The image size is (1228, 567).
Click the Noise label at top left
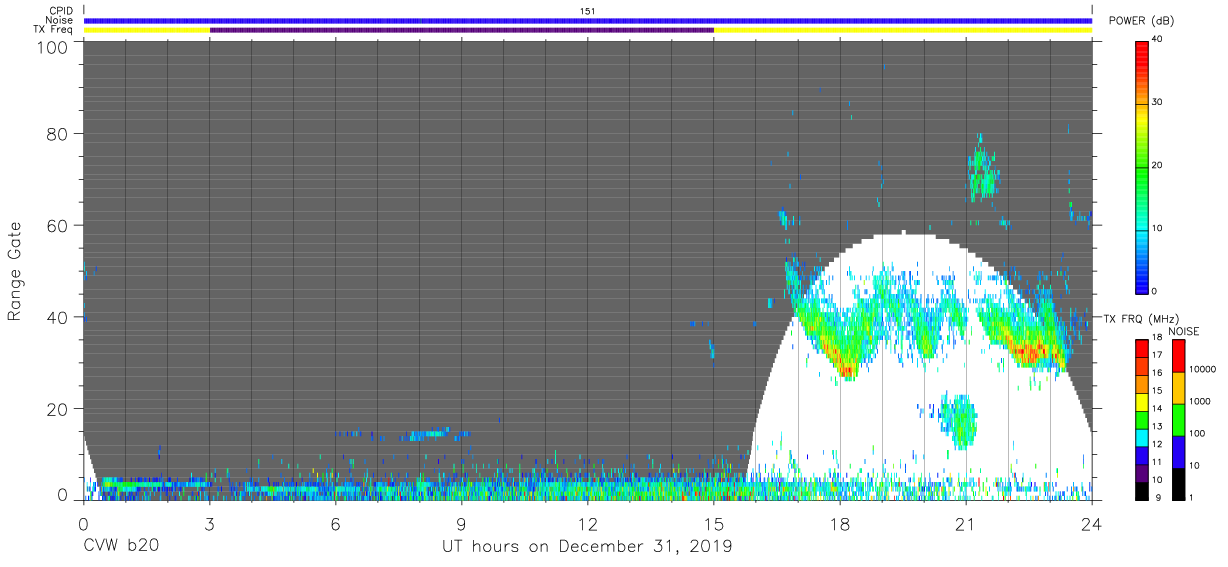59,20
